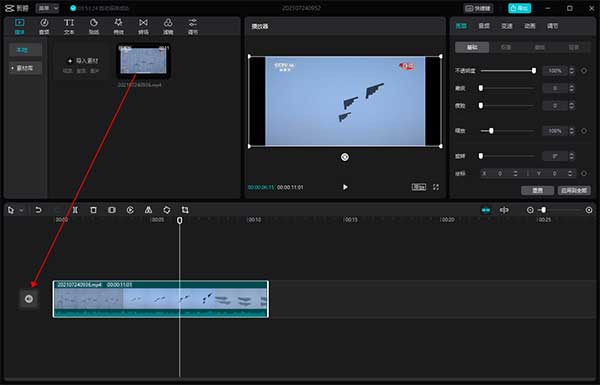600x385 pixels.
Task: Click the timeline zoom-out icon
Action: point(530,210)
